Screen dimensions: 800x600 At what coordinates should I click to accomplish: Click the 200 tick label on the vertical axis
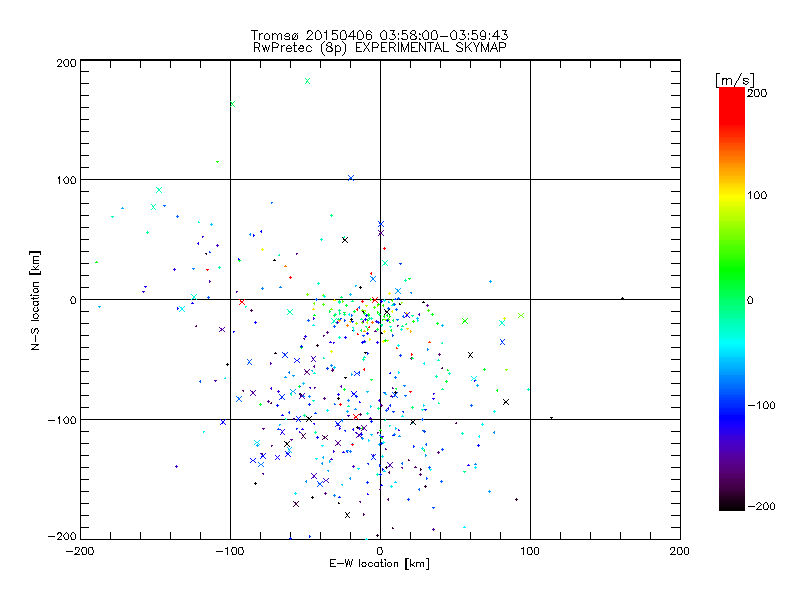(65, 63)
